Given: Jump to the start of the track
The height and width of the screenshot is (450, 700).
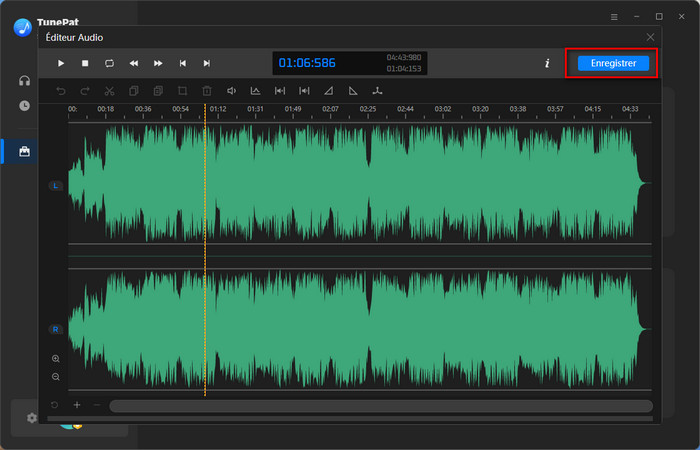Looking at the screenshot, I should tap(182, 63).
